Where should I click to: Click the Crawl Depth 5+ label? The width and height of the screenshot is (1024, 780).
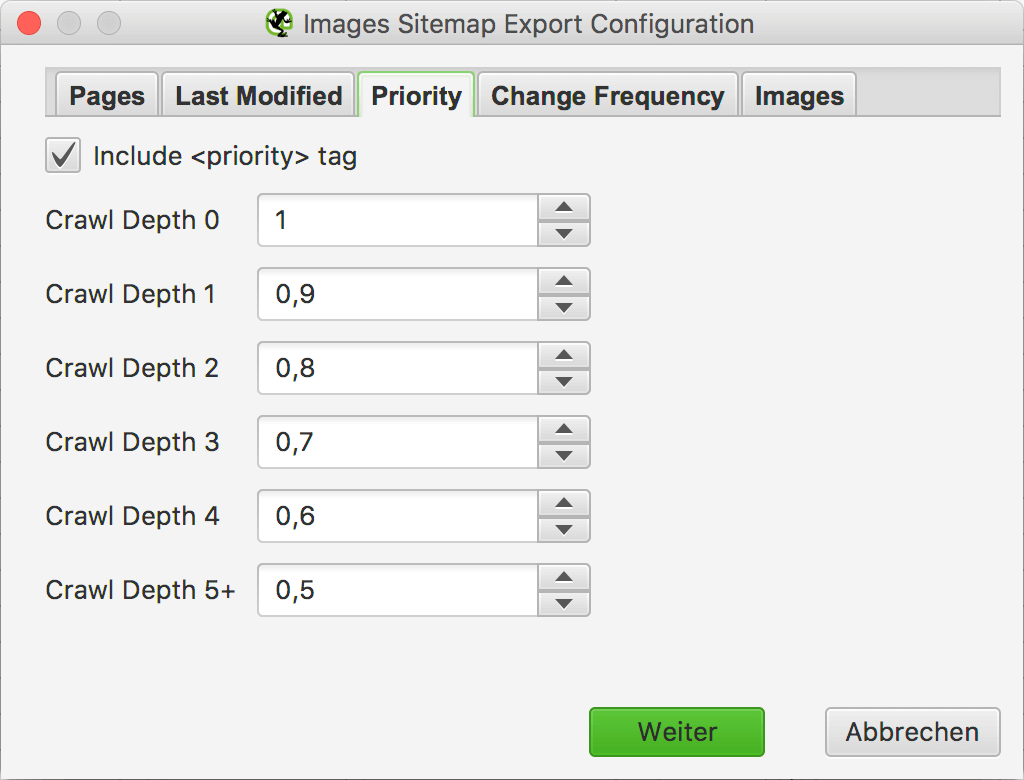click(x=140, y=590)
